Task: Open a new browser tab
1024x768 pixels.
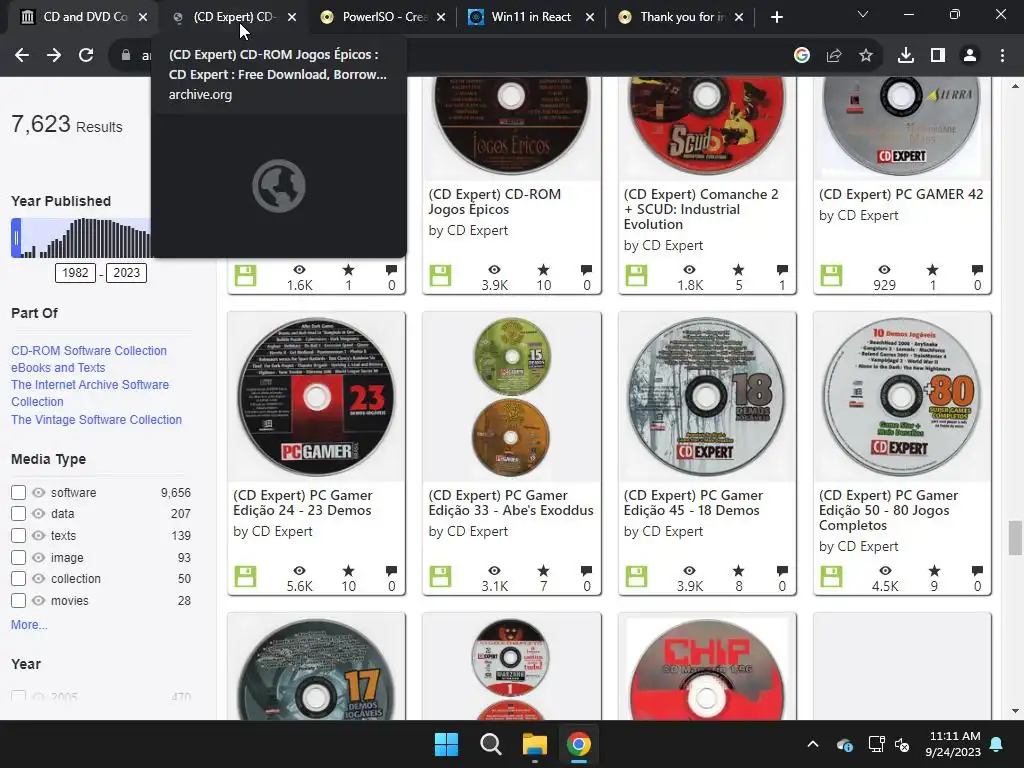Action: pyautogui.click(x=776, y=17)
